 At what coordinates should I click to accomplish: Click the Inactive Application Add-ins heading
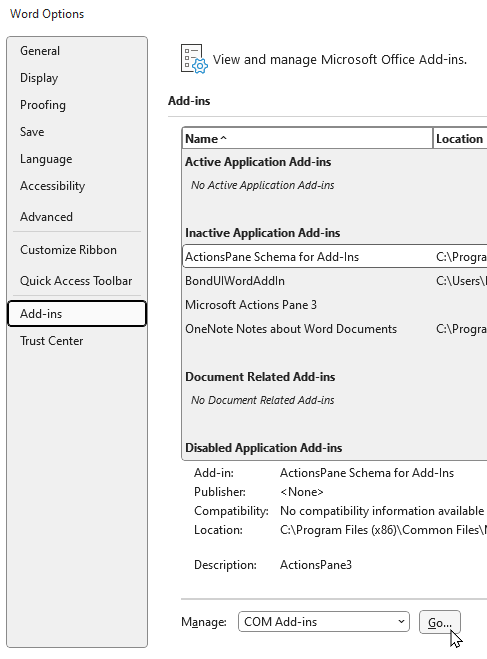[x=263, y=233]
